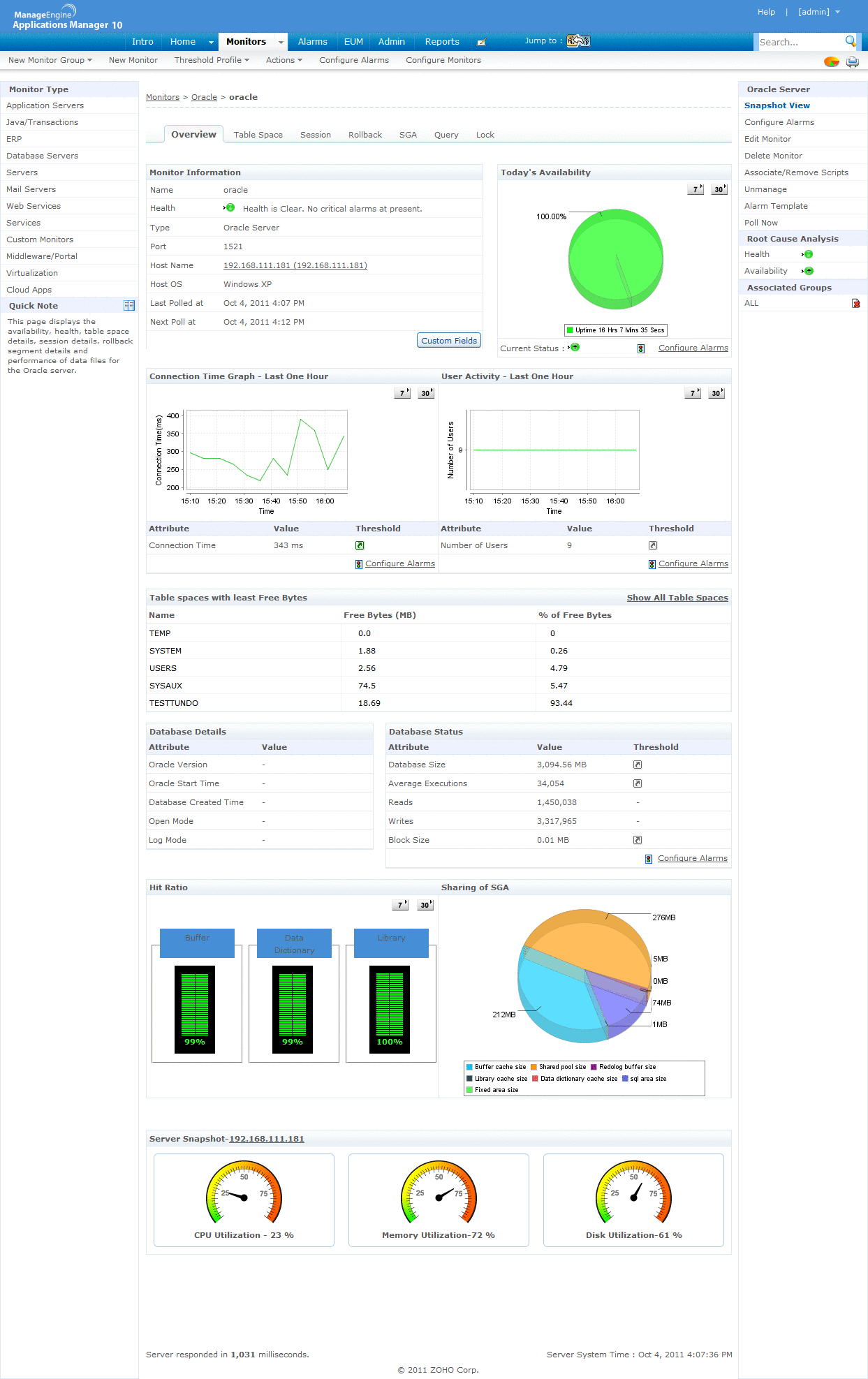Click the Memory Utilization gauge

tap(439, 1192)
